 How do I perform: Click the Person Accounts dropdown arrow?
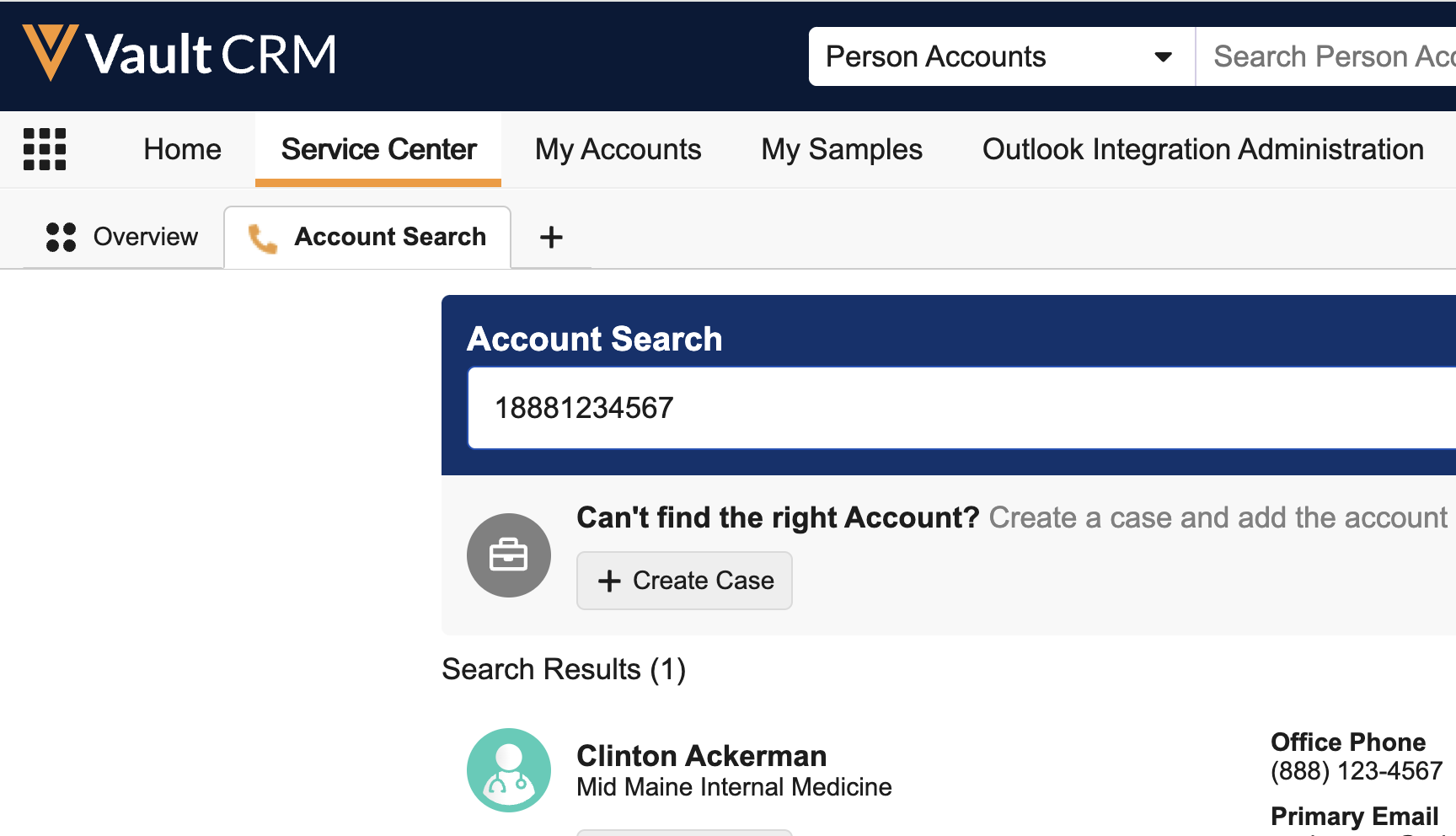[x=1163, y=57]
